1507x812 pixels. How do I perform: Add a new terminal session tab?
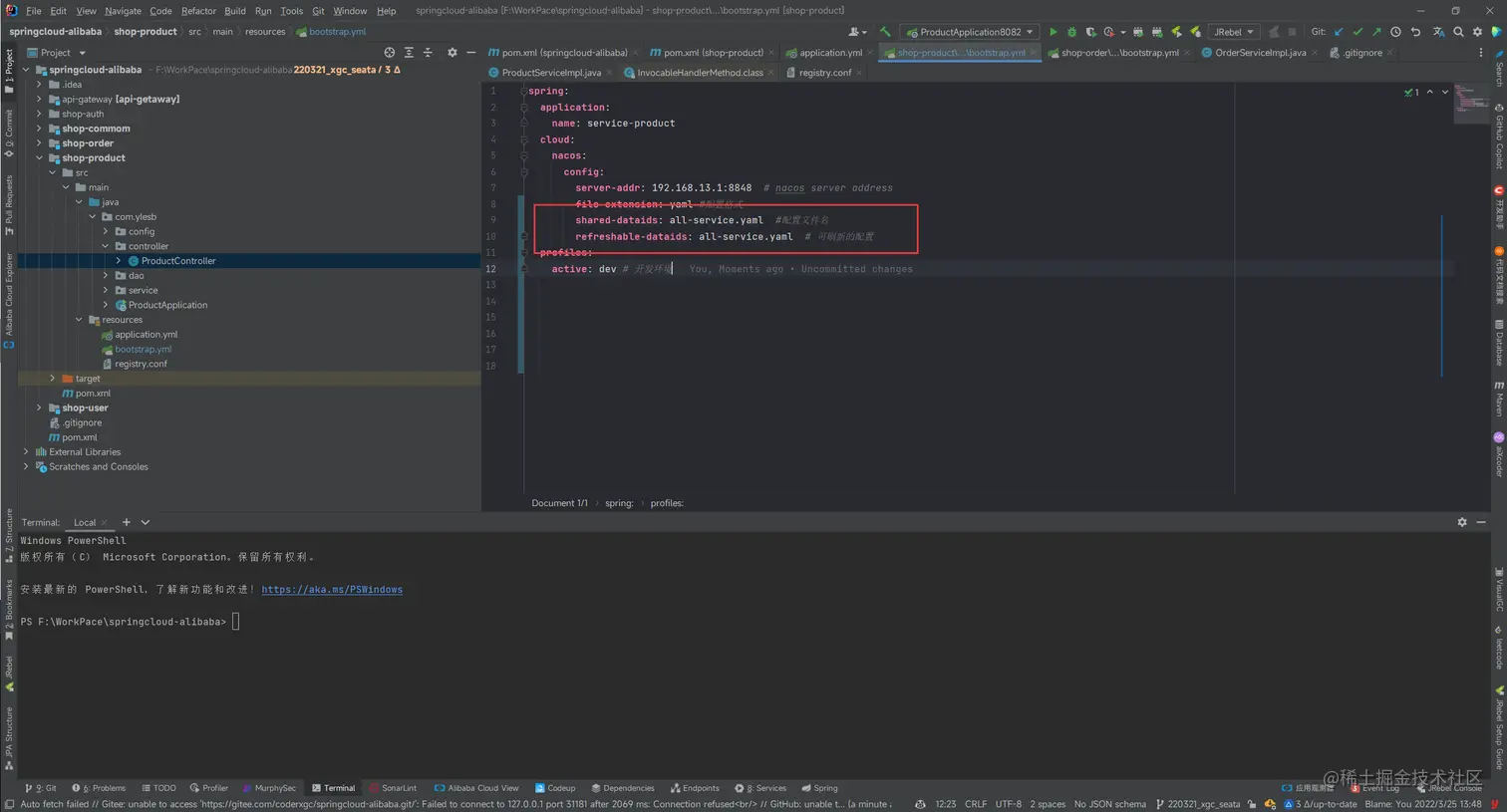tap(127, 522)
